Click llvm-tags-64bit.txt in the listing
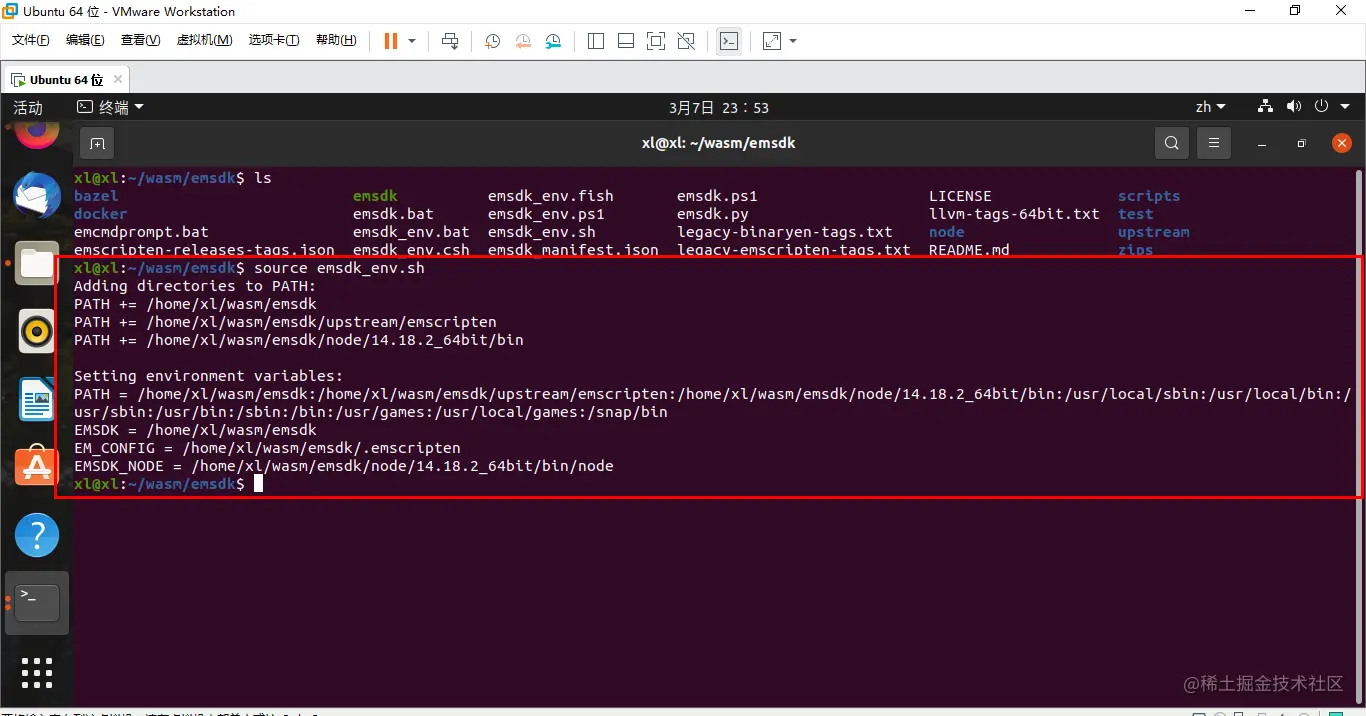Screen dimensions: 1366x716 click(x=1014, y=214)
